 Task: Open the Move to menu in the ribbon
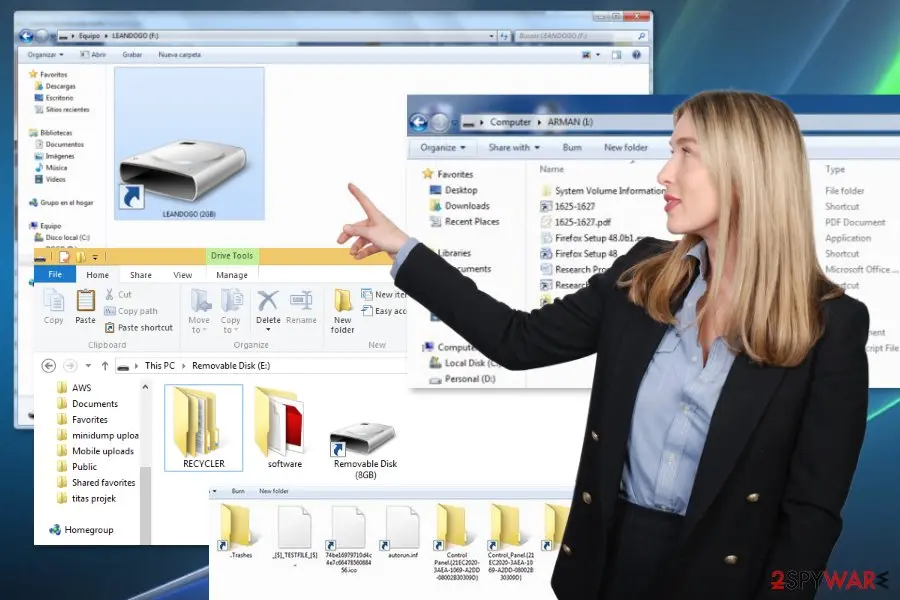[199, 311]
